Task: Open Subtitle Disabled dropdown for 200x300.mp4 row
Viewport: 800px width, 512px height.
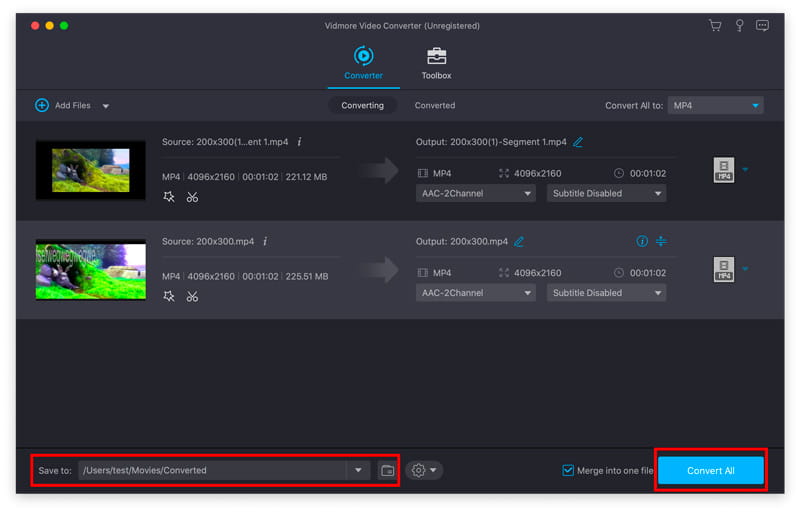Action: click(x=606, y=293)
